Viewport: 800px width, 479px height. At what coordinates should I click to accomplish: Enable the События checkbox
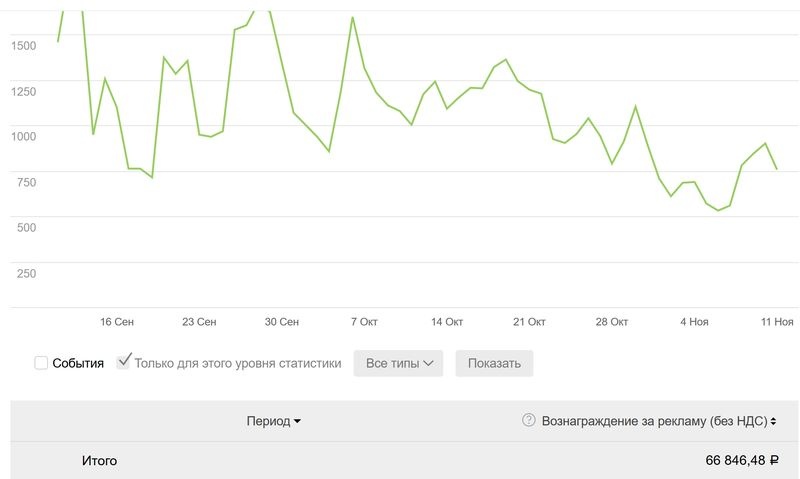click(41, 363)
